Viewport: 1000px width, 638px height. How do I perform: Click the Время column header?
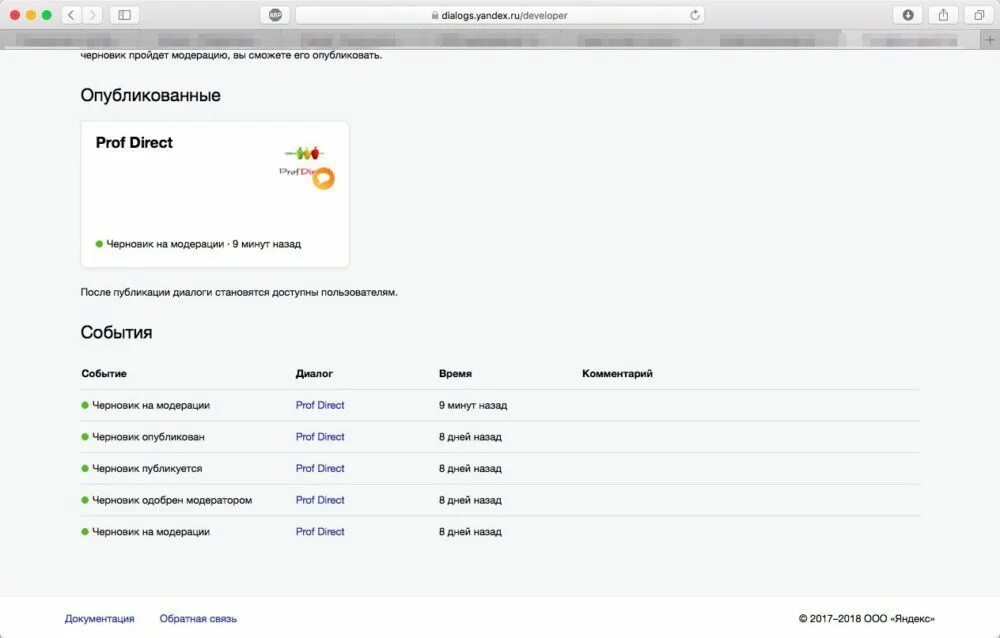455,373
